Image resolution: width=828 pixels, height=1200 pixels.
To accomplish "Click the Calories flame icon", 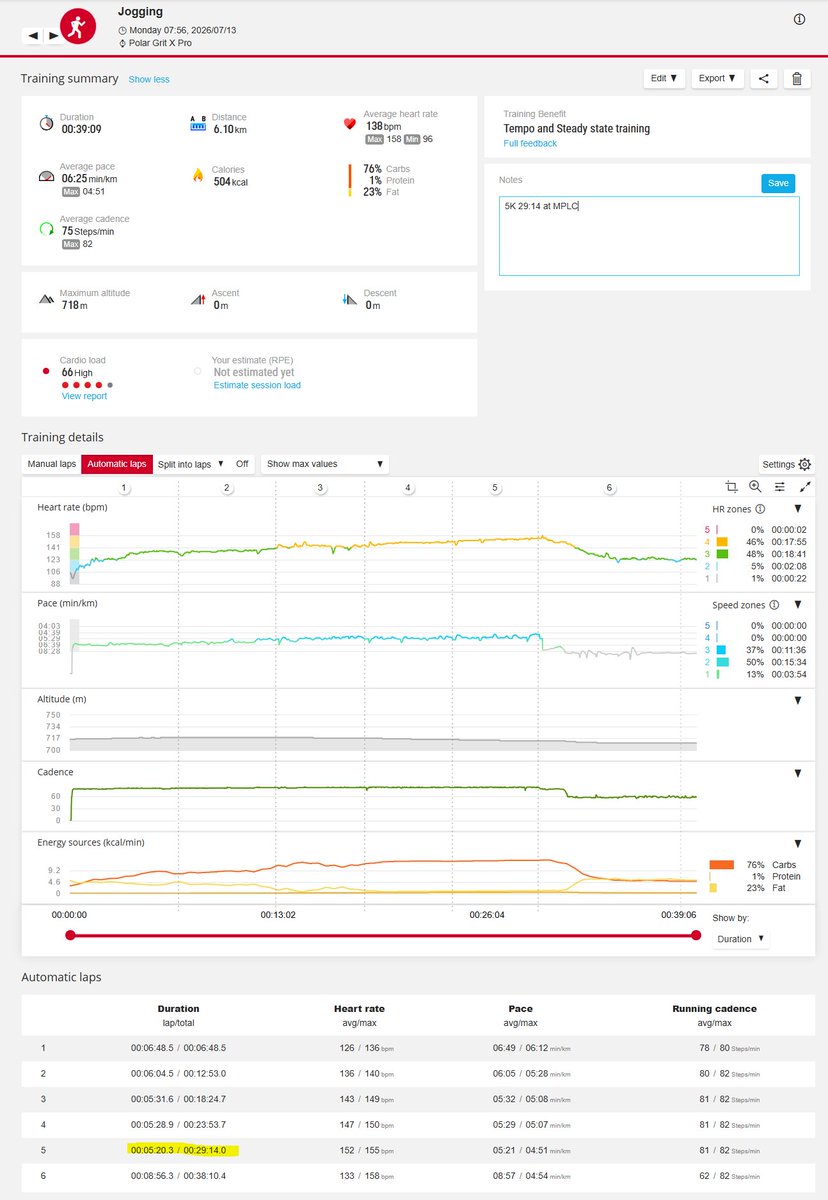I will point(197,175).
